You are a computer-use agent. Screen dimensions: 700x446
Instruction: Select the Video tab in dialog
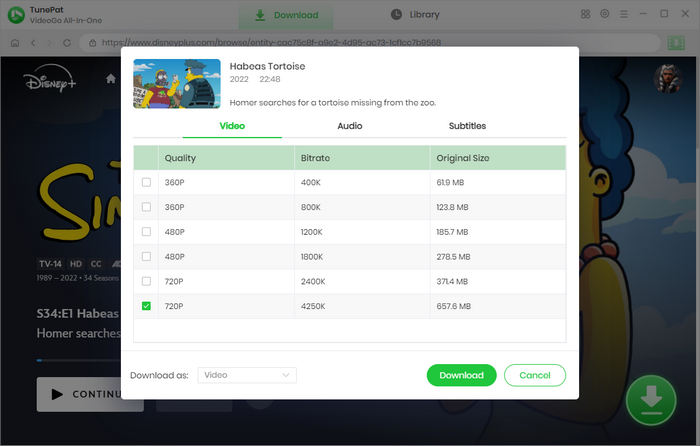point(232,126)
